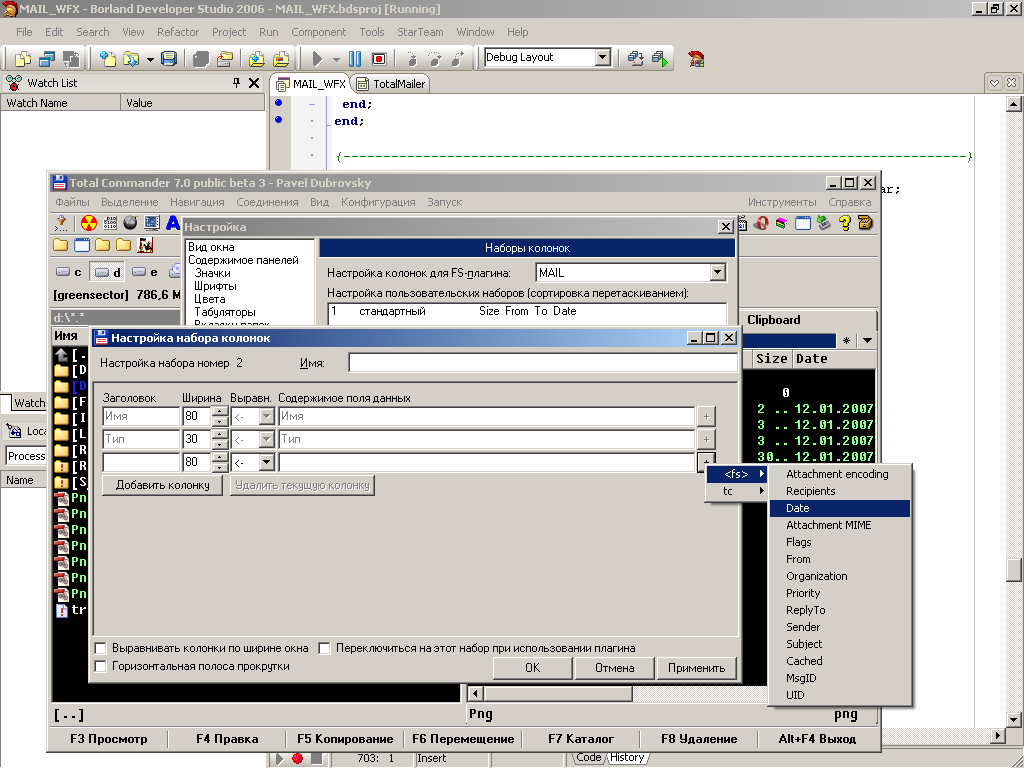The image size is (1024, 768).
Task: Confirm with the OK button
Action: [x=533, y=668]
